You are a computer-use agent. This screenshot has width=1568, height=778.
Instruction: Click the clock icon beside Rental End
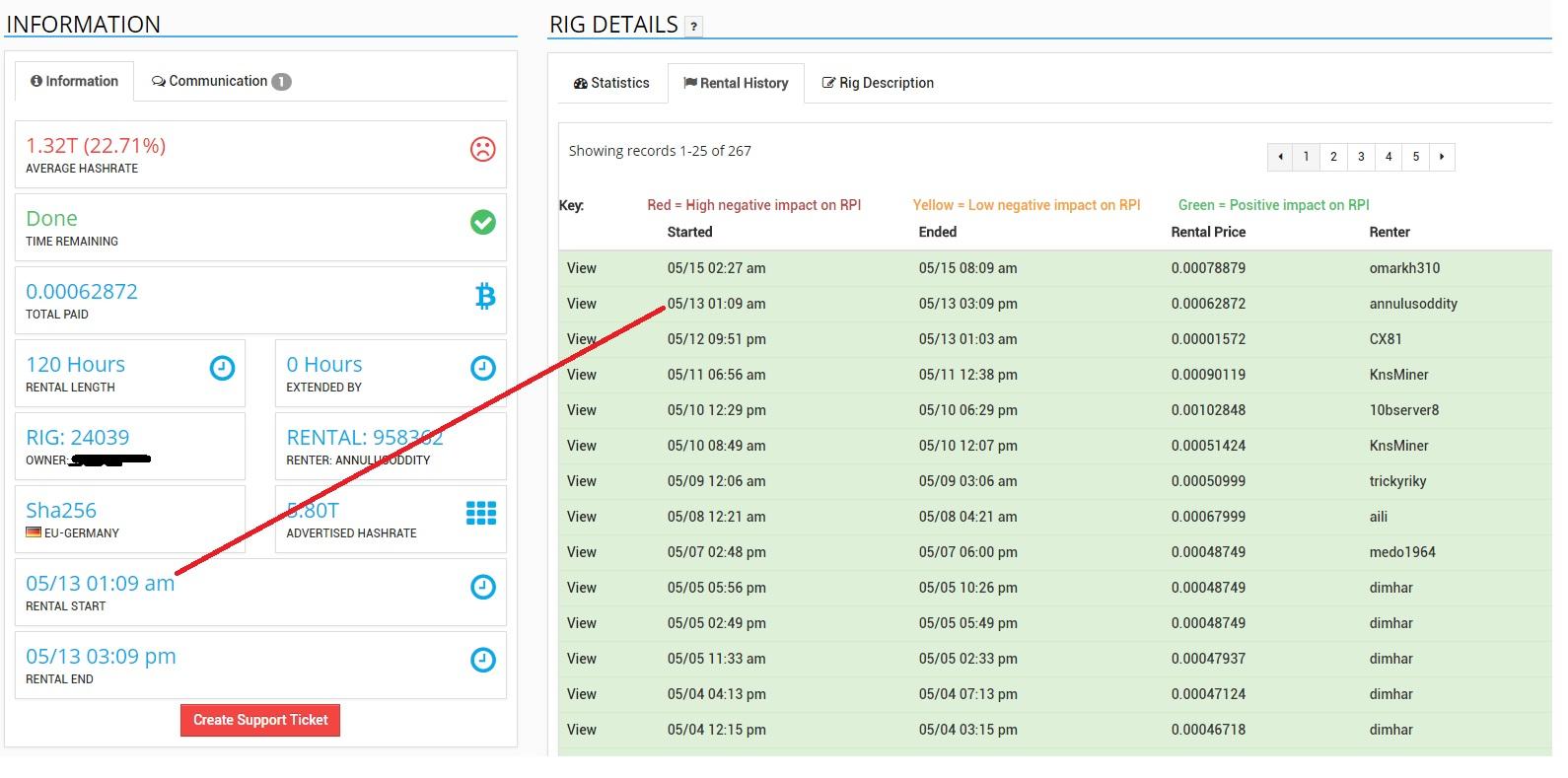point(482,660)
